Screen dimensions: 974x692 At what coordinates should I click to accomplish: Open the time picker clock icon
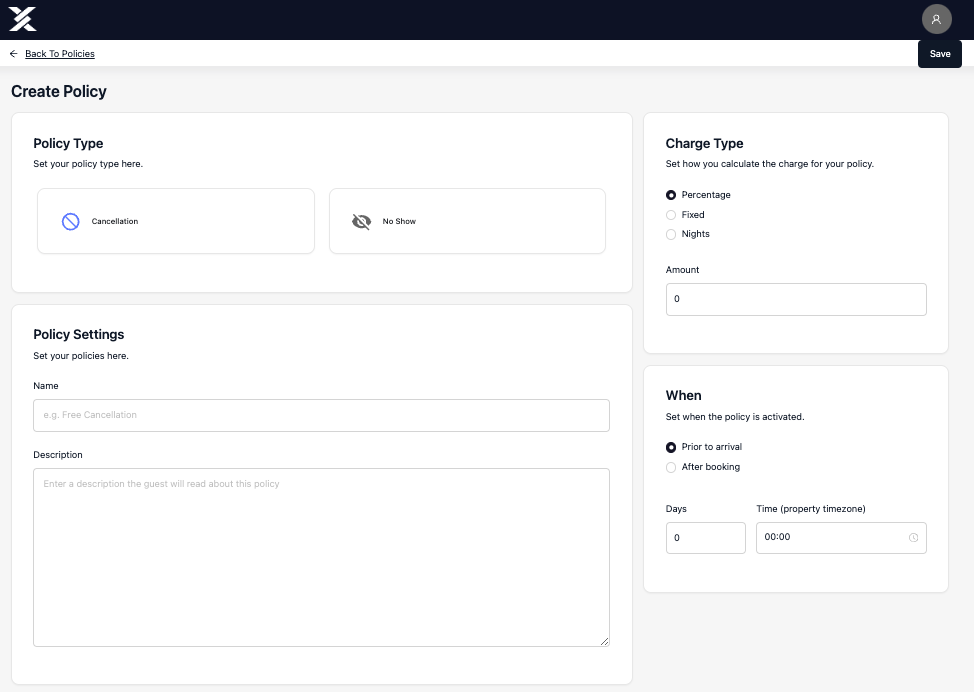pos(913,537)
